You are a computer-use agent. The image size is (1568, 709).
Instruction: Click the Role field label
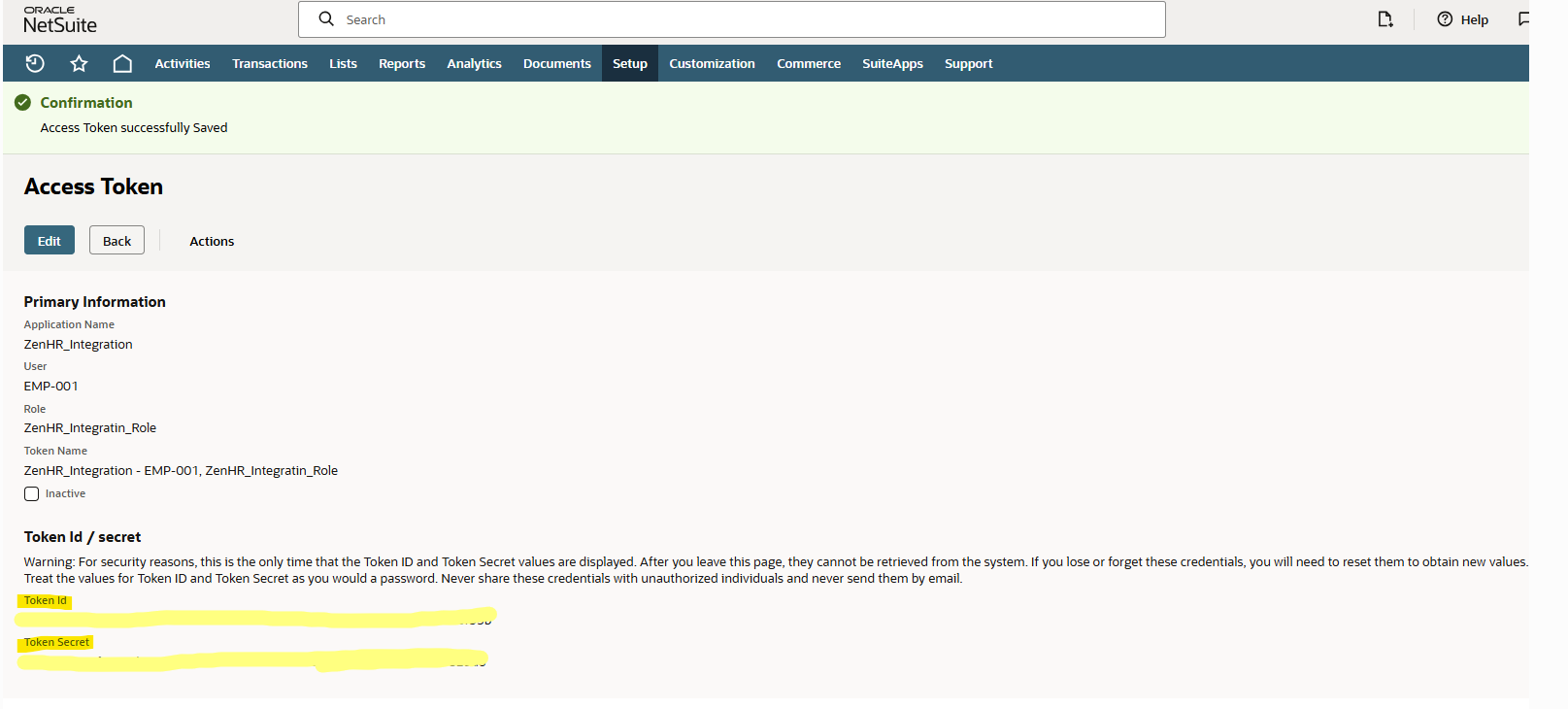click(x=35, y=409)
